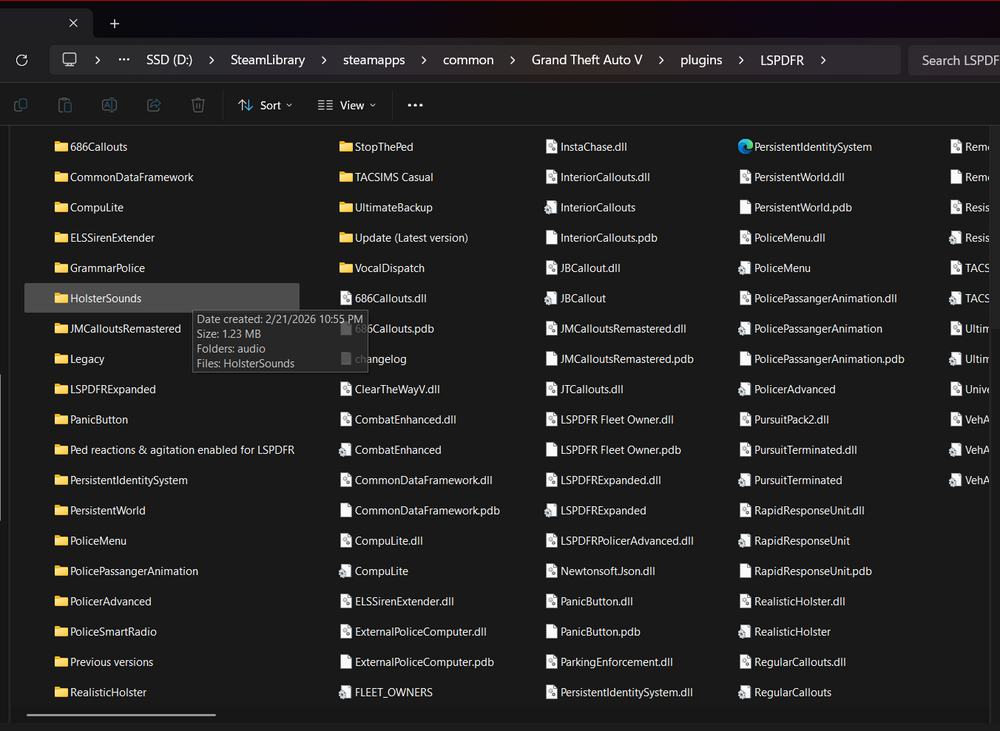The width and height of the screenshot is (1000, 731).
Task: Click the Share icon in the toolbar
Action: (154, 105)
